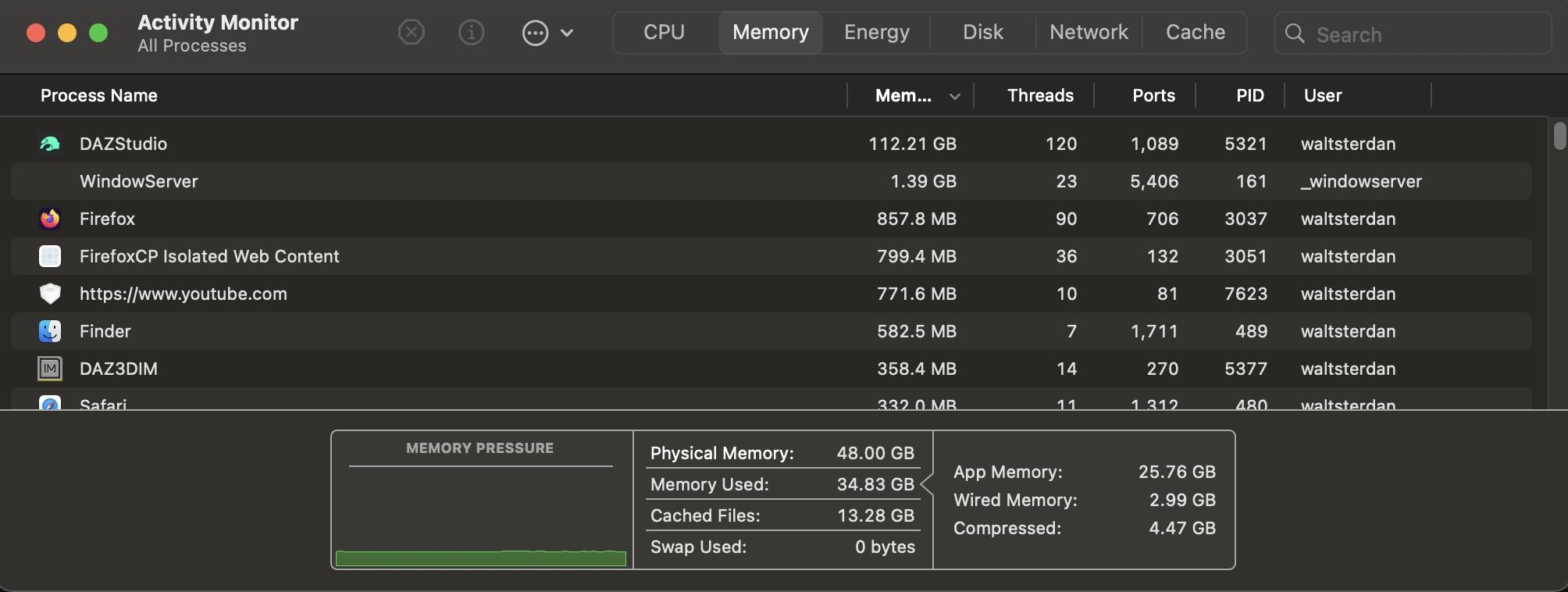Click the FirefoxCP Isolated Web Content icon

[x=50, y=256]
